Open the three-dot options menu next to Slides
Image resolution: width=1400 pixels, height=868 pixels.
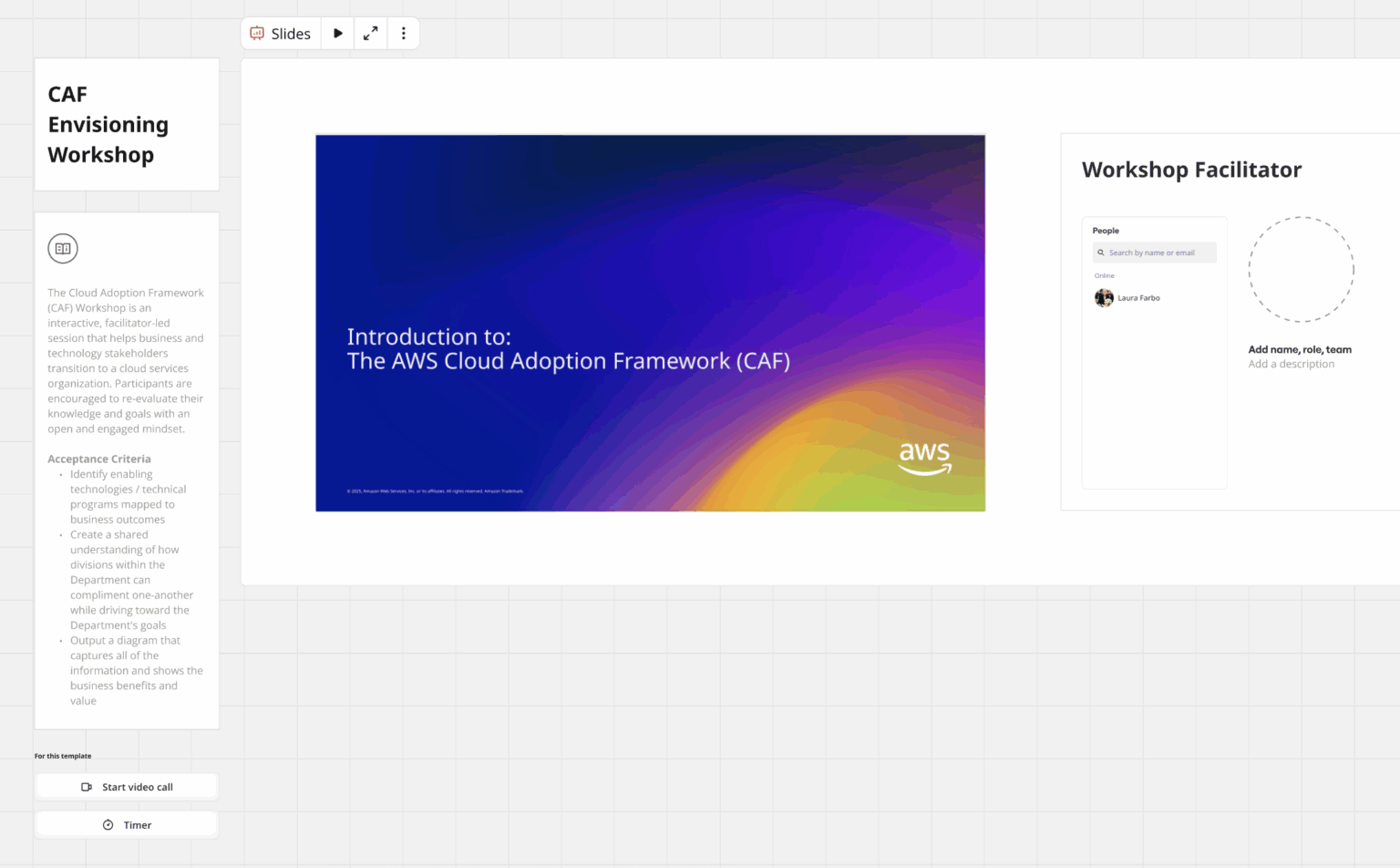click(x=404, y=33)
